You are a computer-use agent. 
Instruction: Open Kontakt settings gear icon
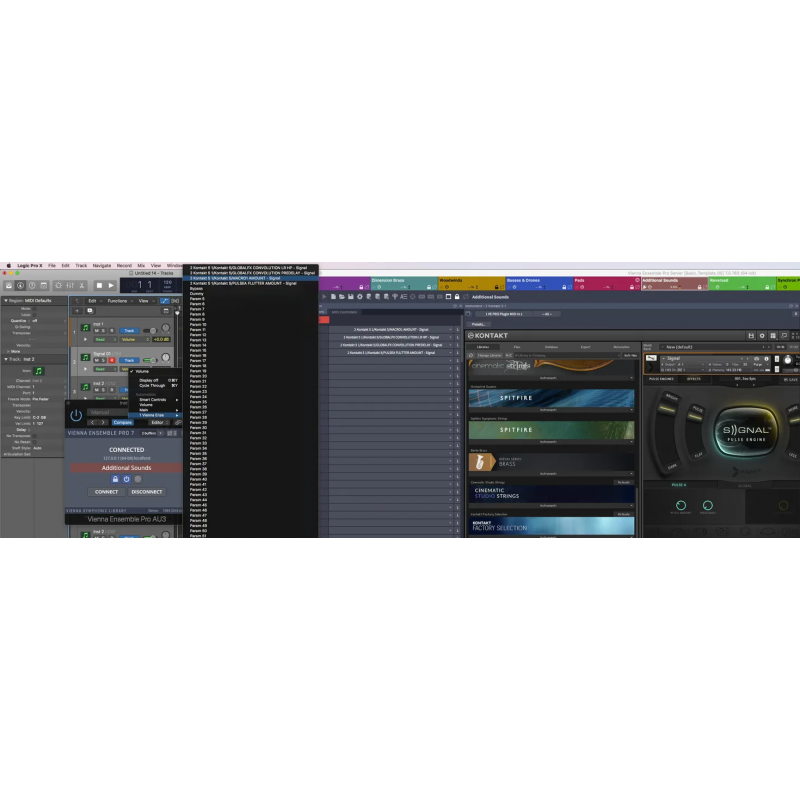click(x=762, y=335)
